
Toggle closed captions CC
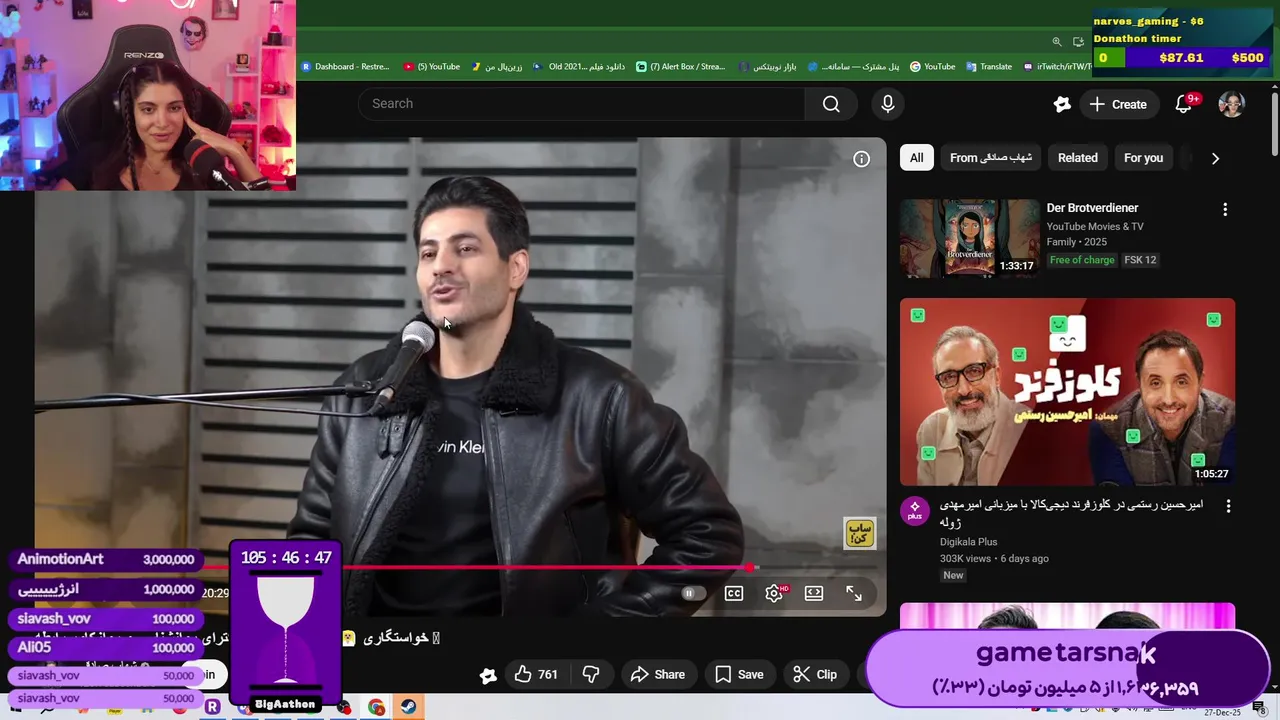(734, 593)
